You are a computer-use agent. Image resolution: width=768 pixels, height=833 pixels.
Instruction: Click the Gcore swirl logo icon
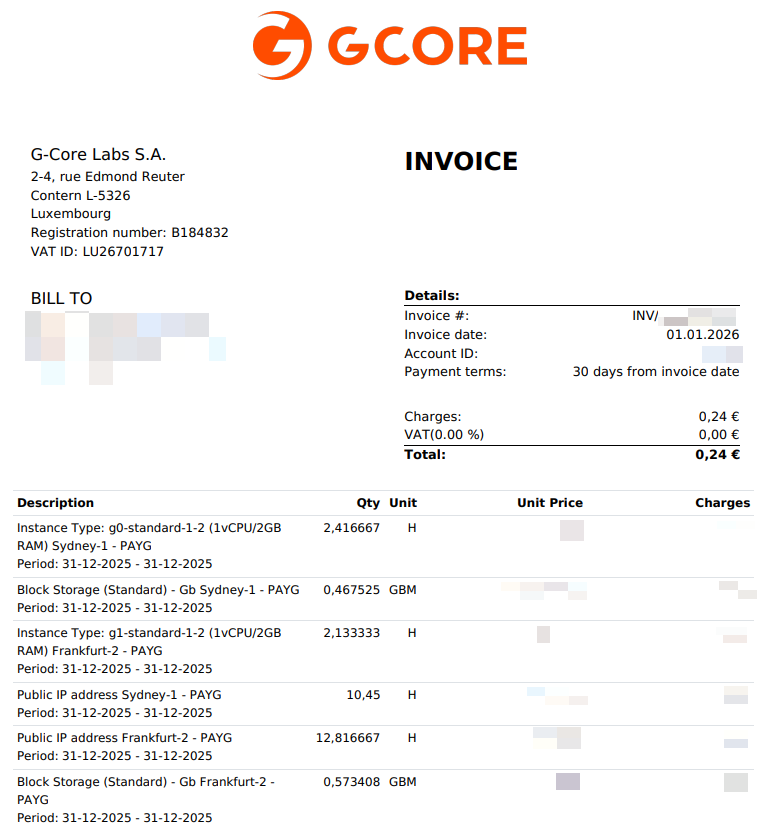point(282,45)
